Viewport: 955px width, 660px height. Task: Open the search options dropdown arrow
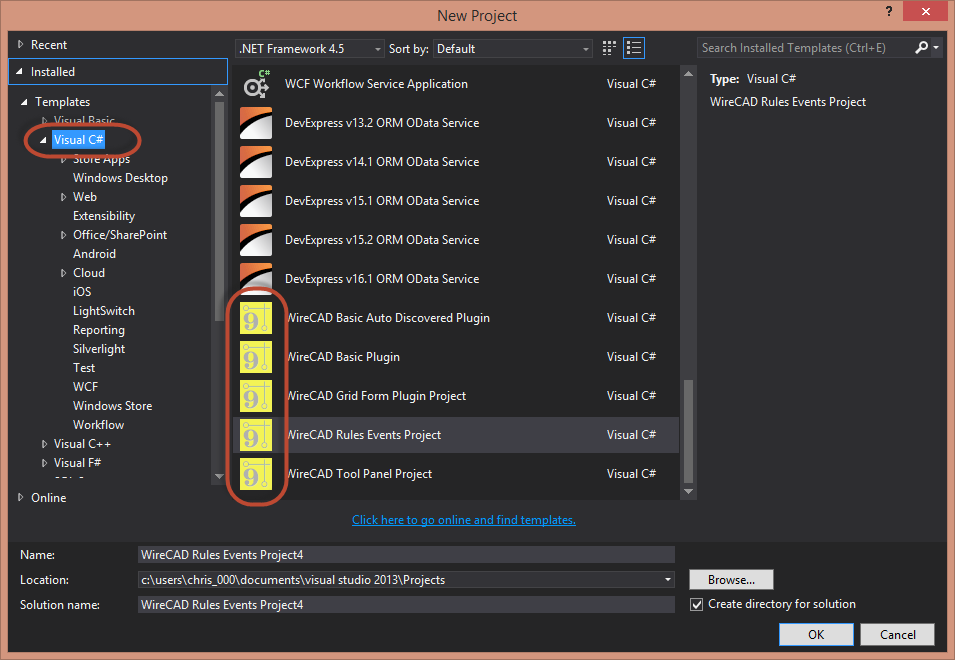pyautogui.click(x=936, y=47)
